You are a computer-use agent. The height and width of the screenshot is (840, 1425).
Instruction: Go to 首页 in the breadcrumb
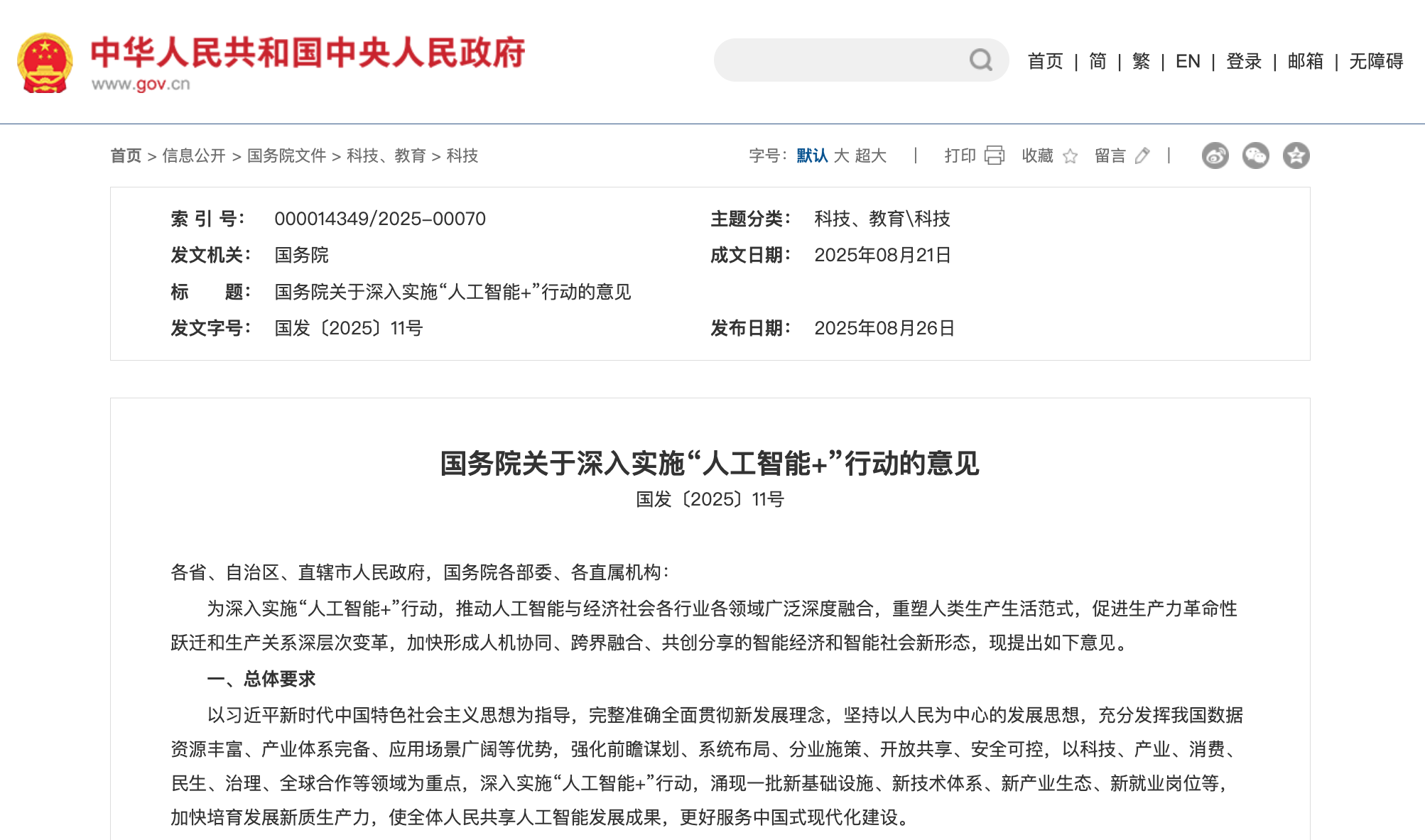click(x=126, y=156)
